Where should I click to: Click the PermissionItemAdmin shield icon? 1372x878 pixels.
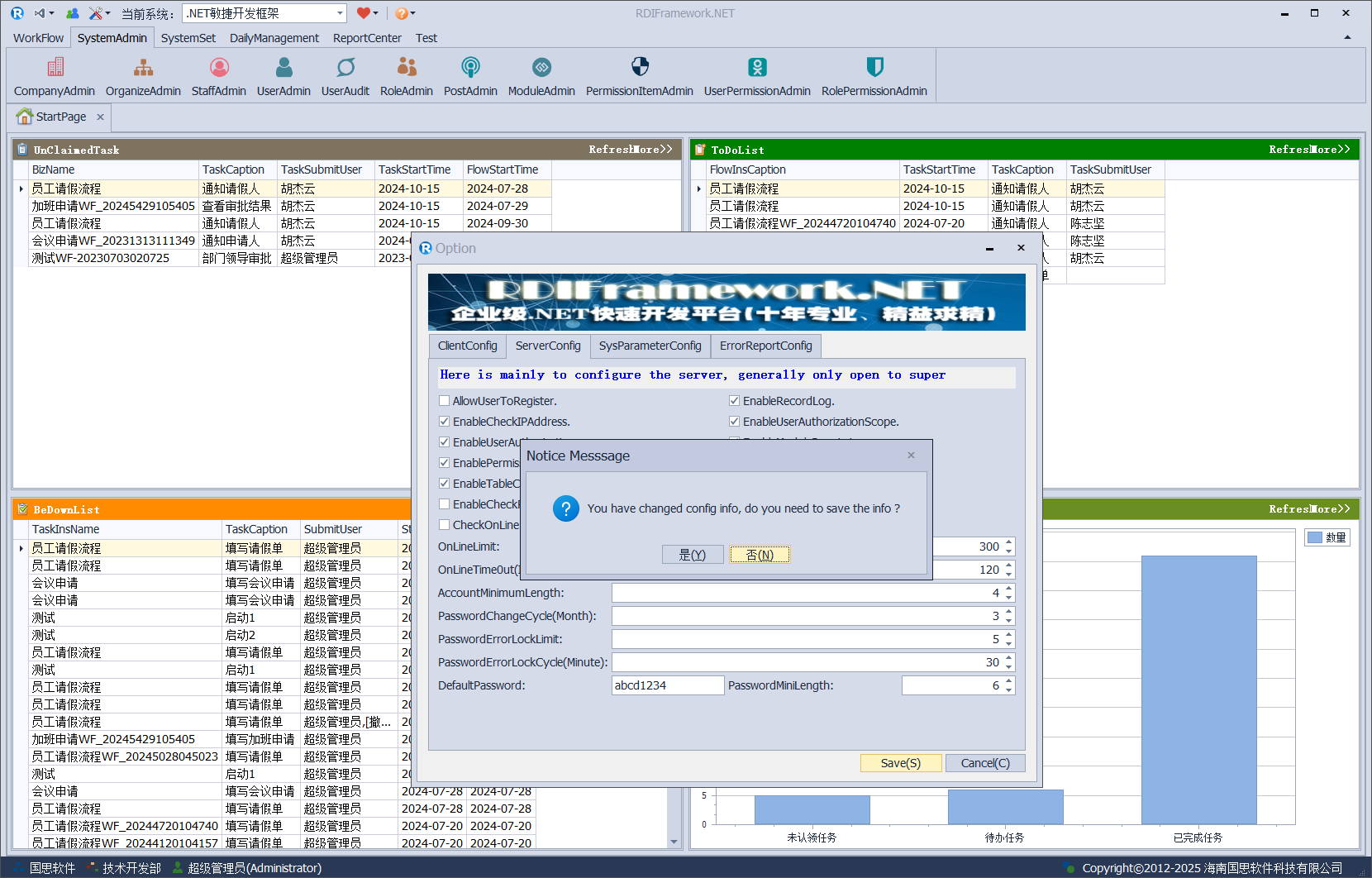coord(640,68)
